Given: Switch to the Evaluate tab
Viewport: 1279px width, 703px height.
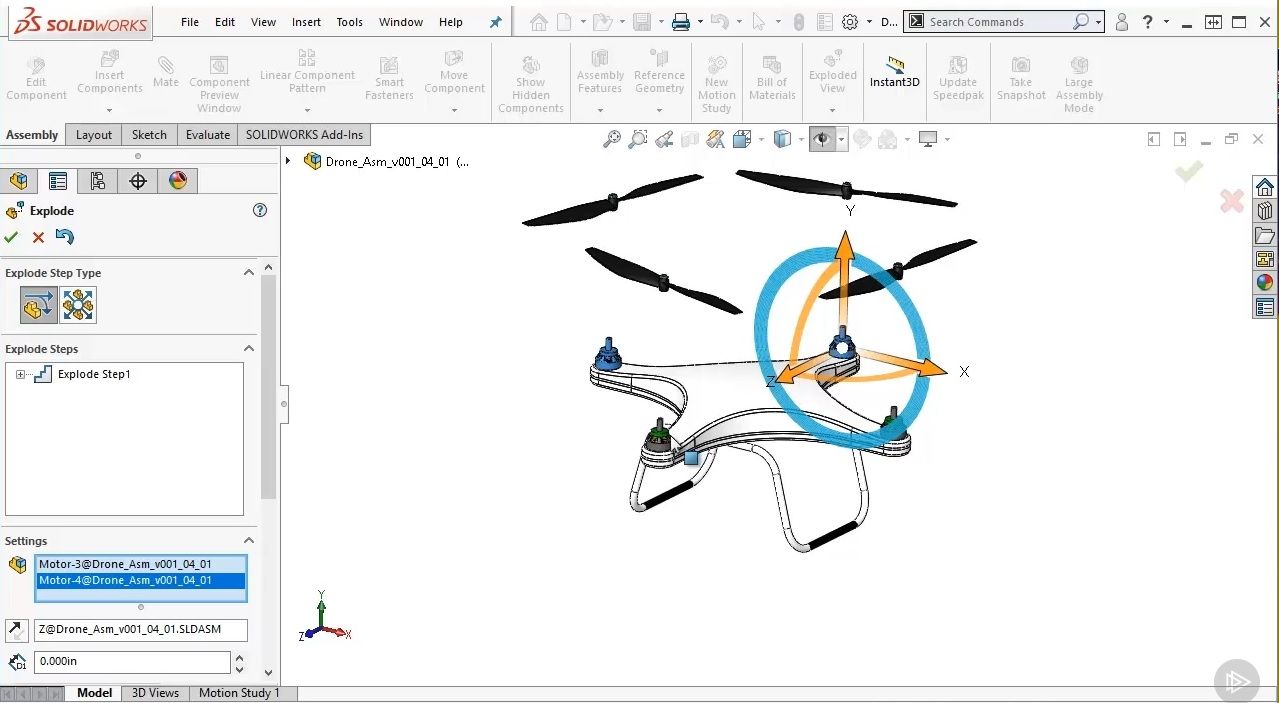Looking at the screenshot, I should click(x=208, y=135).
